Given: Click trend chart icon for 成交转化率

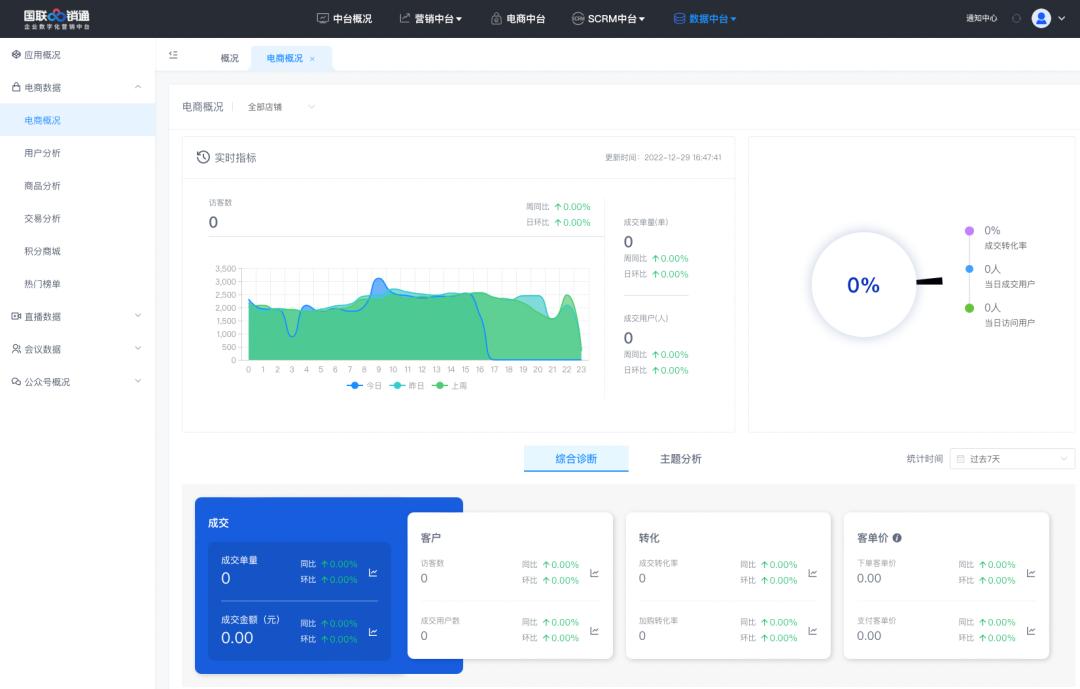Looking at the screenshot, I should [812, 573].
